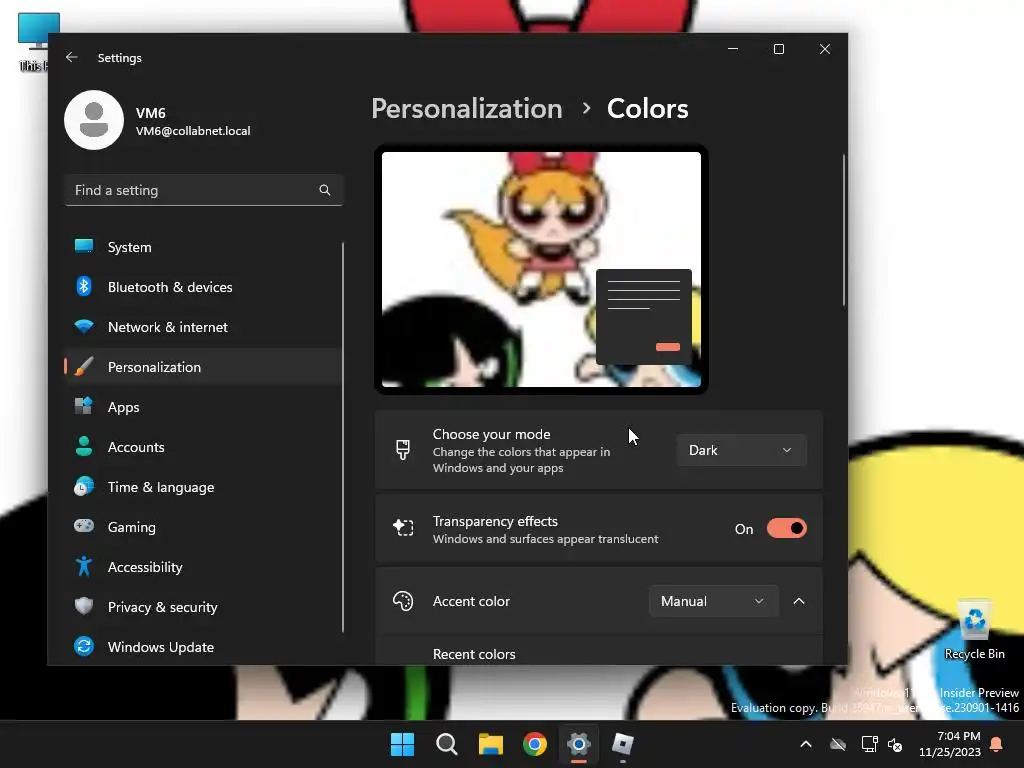Click the Accent color palette icon

coord(403,601)
